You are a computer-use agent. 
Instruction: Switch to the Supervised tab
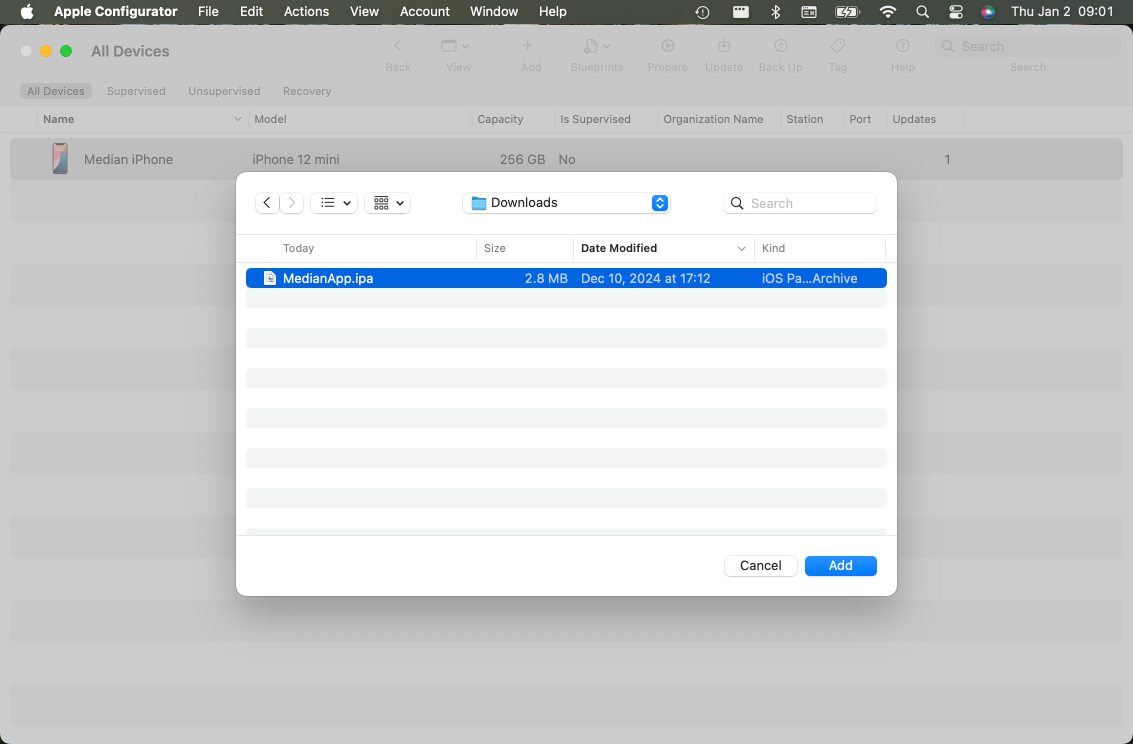pos(136,91)
